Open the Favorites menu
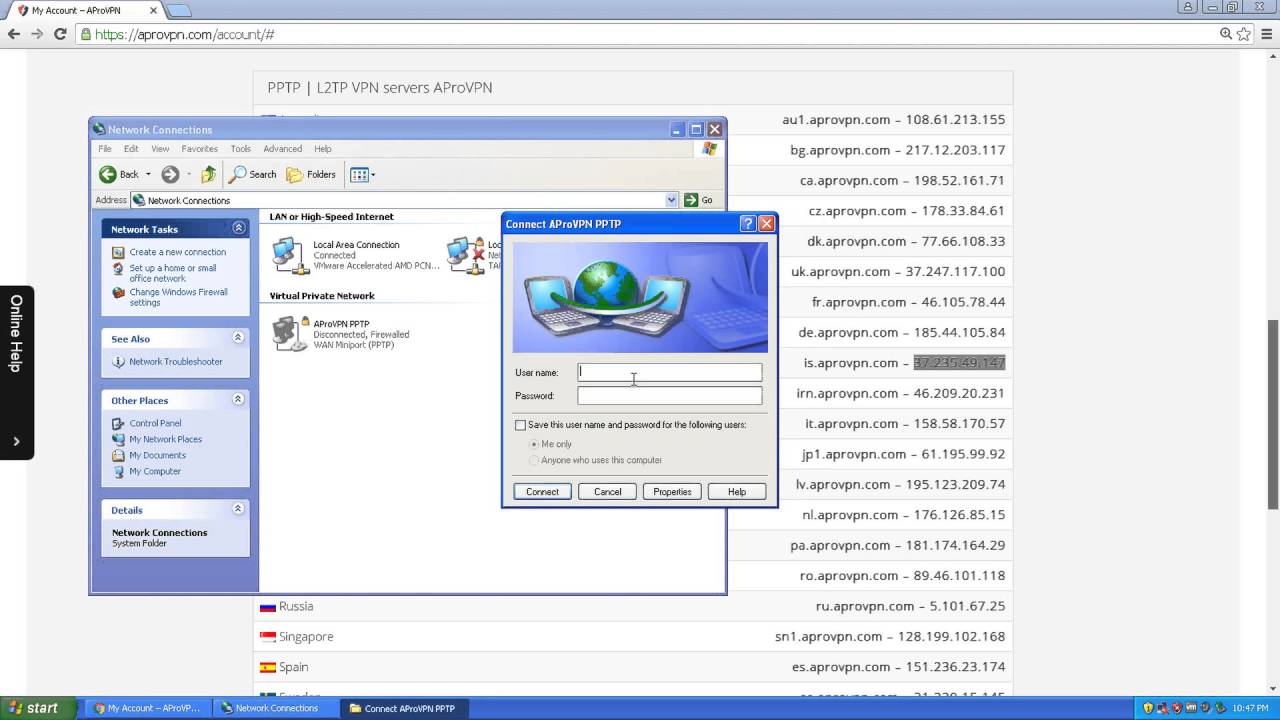 click(200, 149)
